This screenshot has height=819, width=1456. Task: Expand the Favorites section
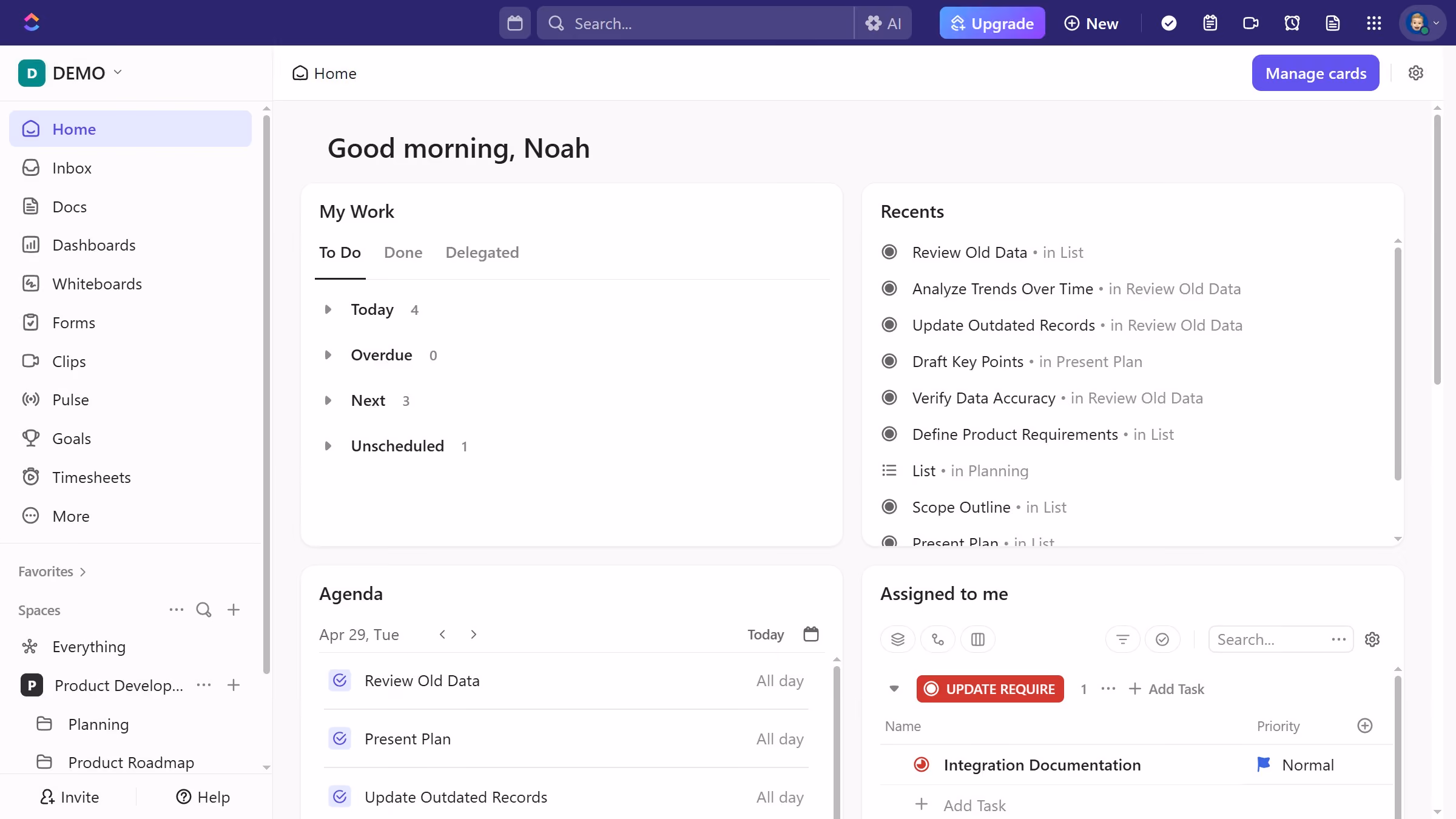(52, 571)
